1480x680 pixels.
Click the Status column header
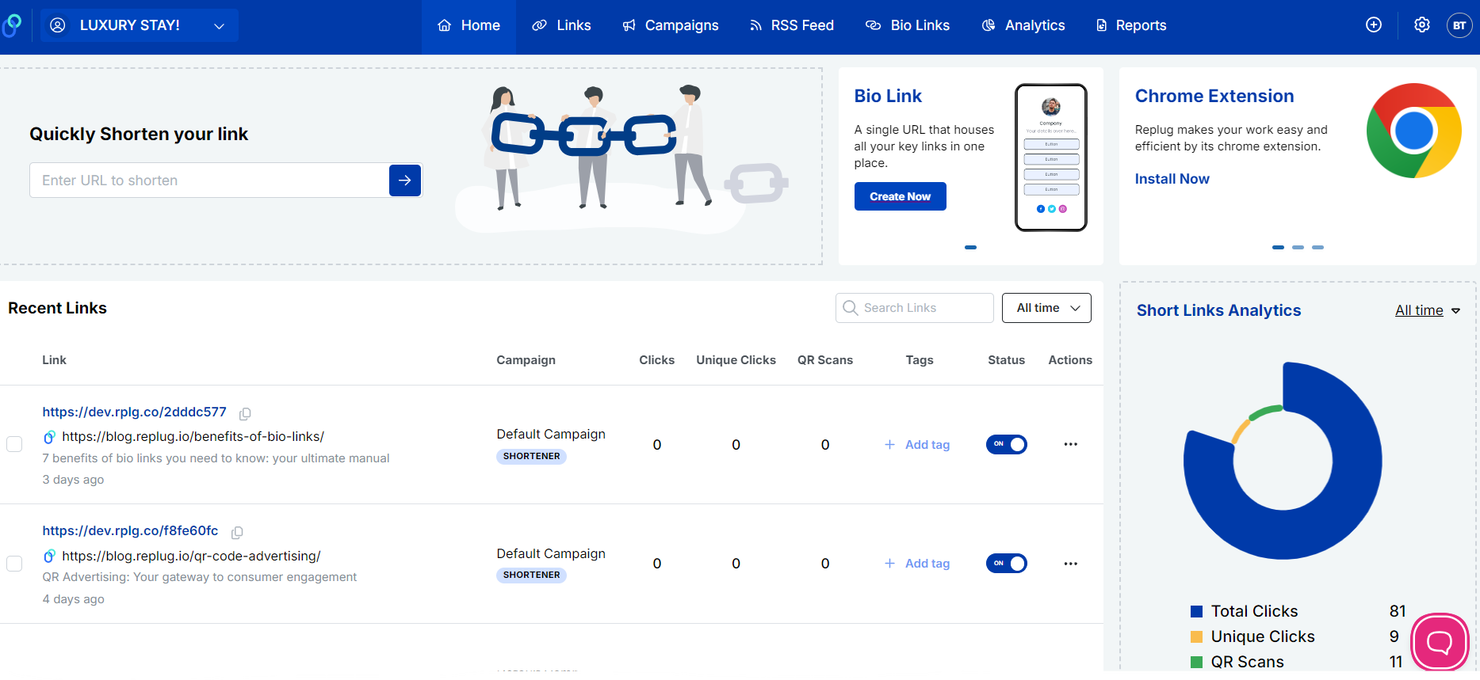click(1006, 360)
